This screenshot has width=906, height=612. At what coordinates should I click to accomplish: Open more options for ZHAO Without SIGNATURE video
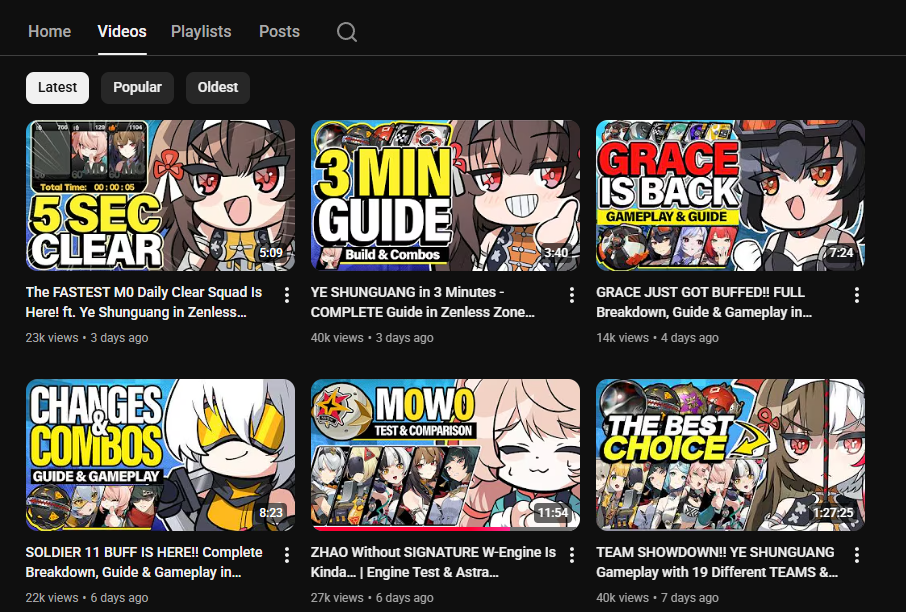pos(571,555)
